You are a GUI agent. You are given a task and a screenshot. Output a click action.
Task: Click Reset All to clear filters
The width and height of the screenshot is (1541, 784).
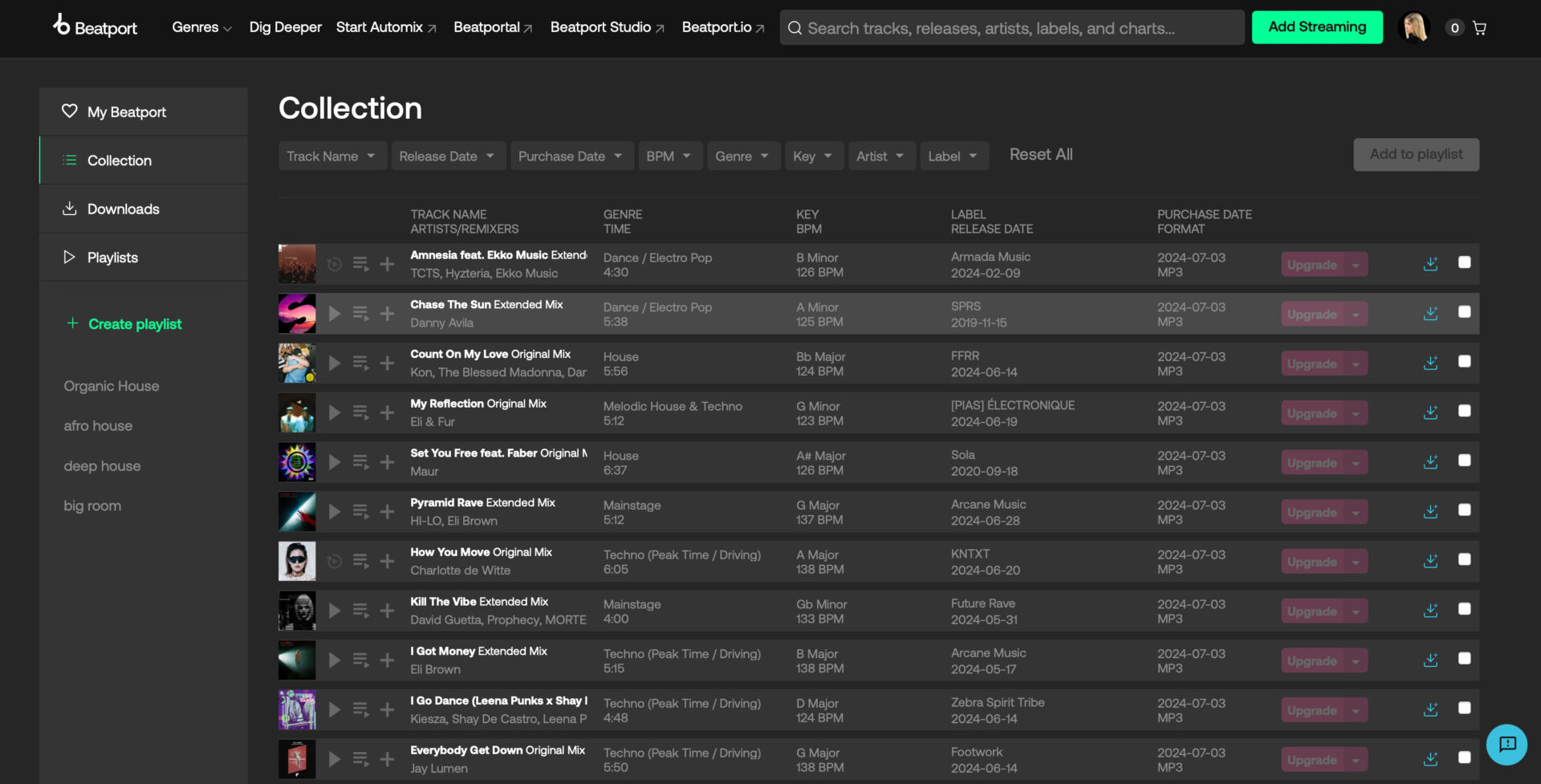click(1040, 154)
